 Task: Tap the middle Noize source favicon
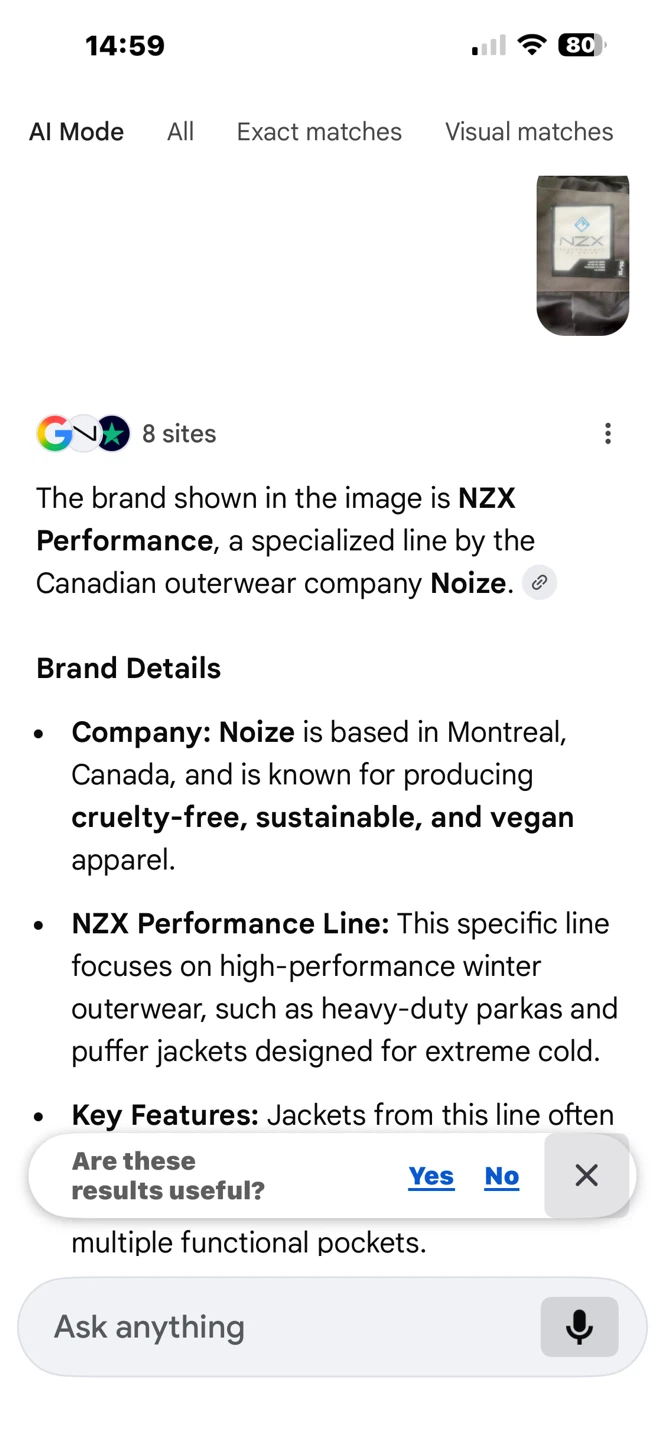click(x=84, y=434)
